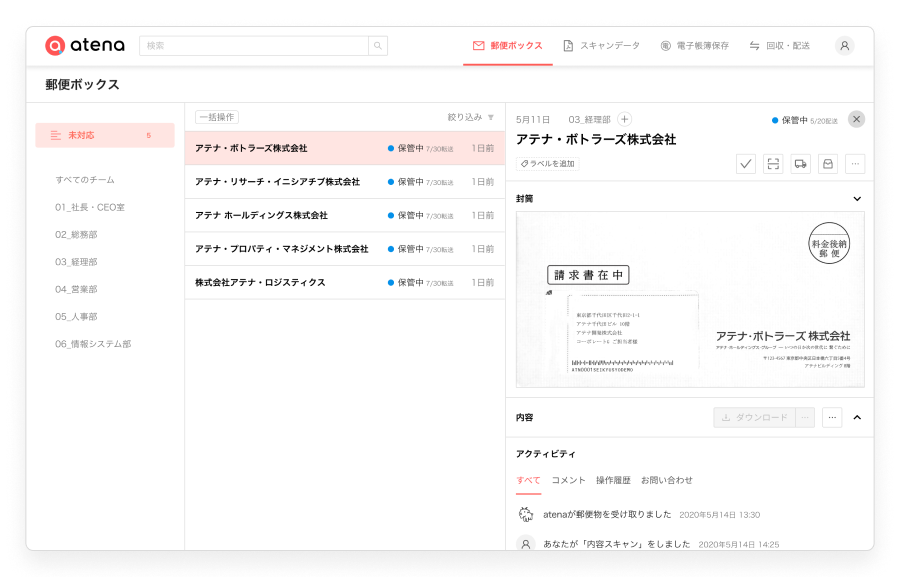Viewport: 900px width, 577px height.
Task: Click the user avatar beside 内容スキャン activity
Action: [526, 544]
